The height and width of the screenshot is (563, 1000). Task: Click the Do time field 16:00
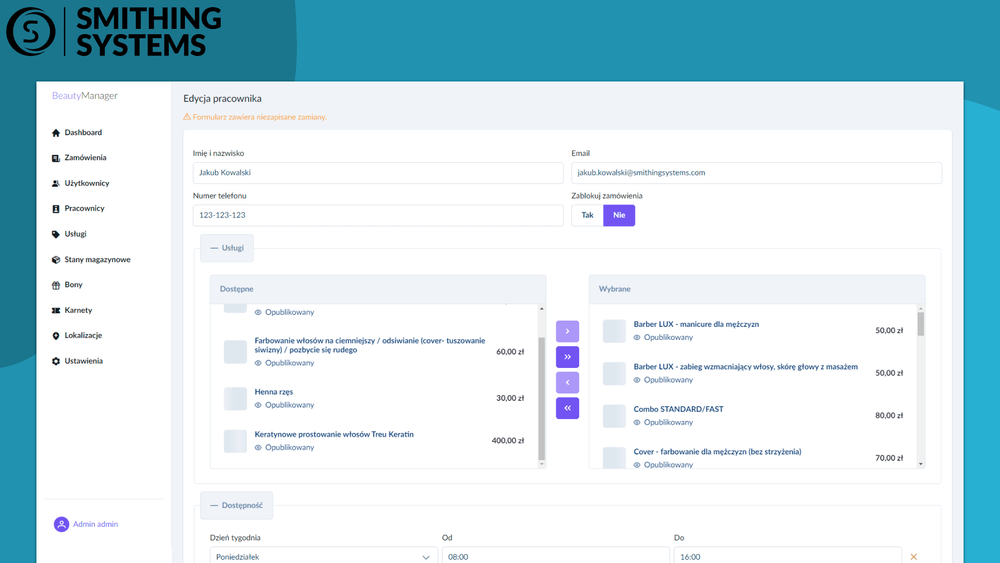tap(788, 557)
